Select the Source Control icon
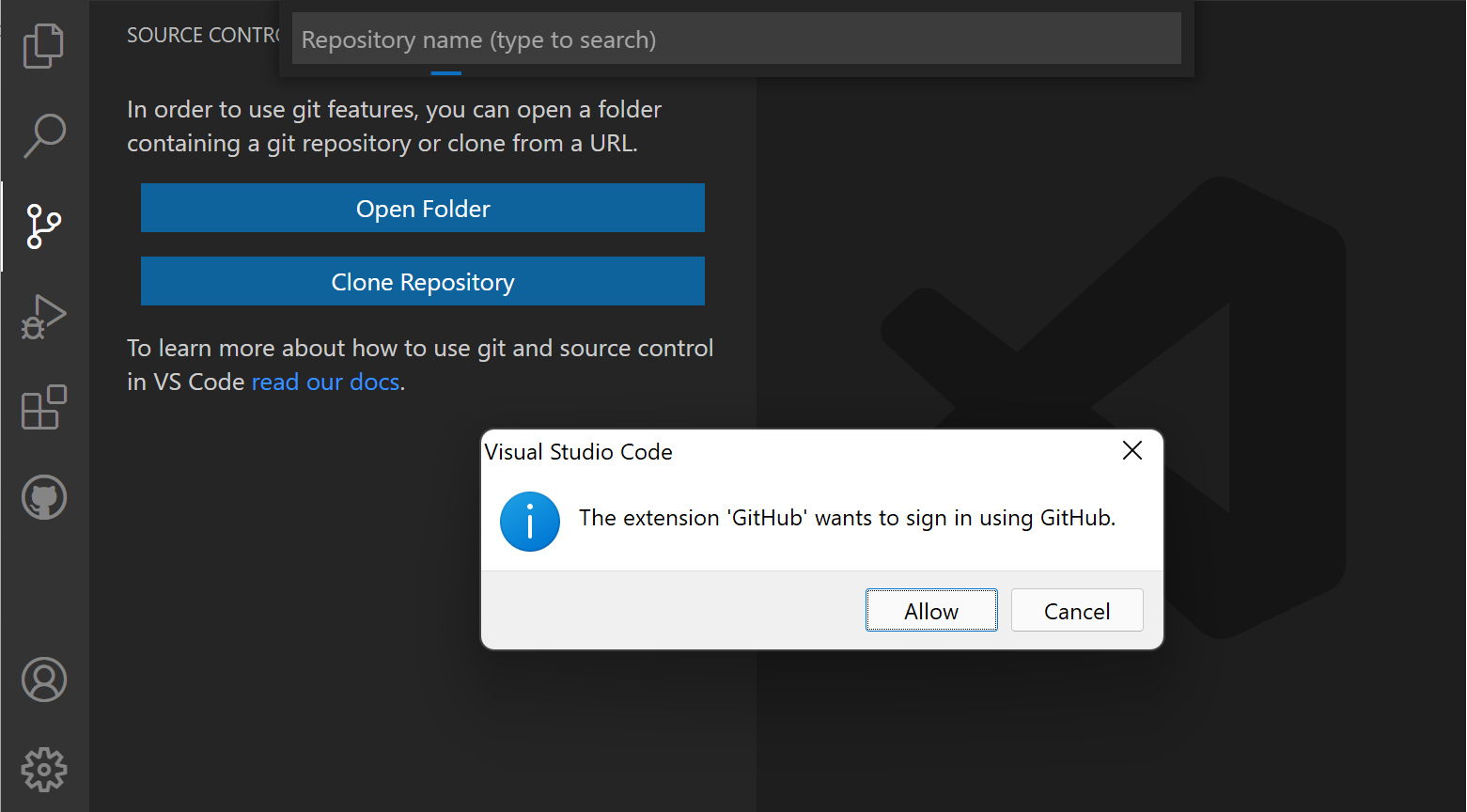1467x812 pixels. (43, 226)
